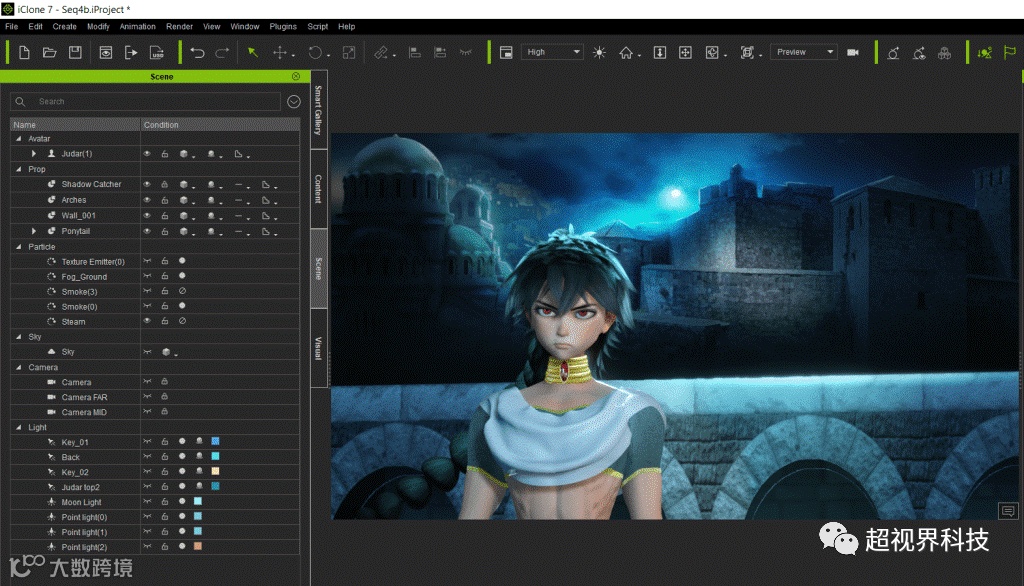1024x586 pixels.
Task: Open the search filter options circle button
Action: (294, 101)
